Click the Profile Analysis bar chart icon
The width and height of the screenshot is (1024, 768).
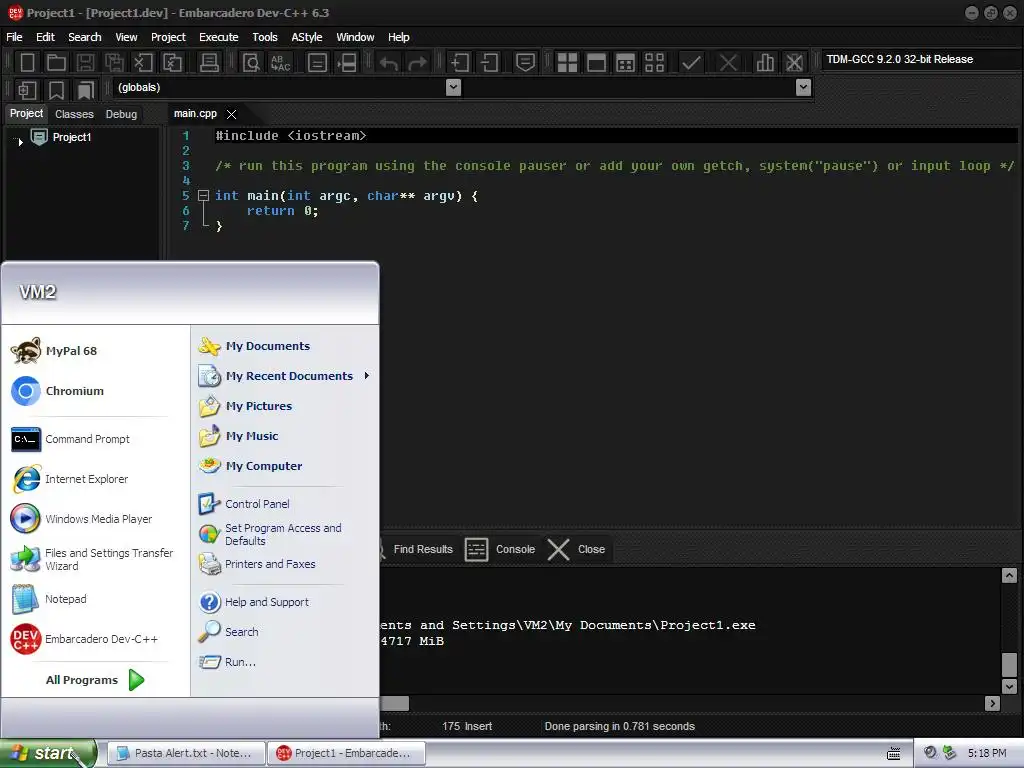[x=765, y=63]
